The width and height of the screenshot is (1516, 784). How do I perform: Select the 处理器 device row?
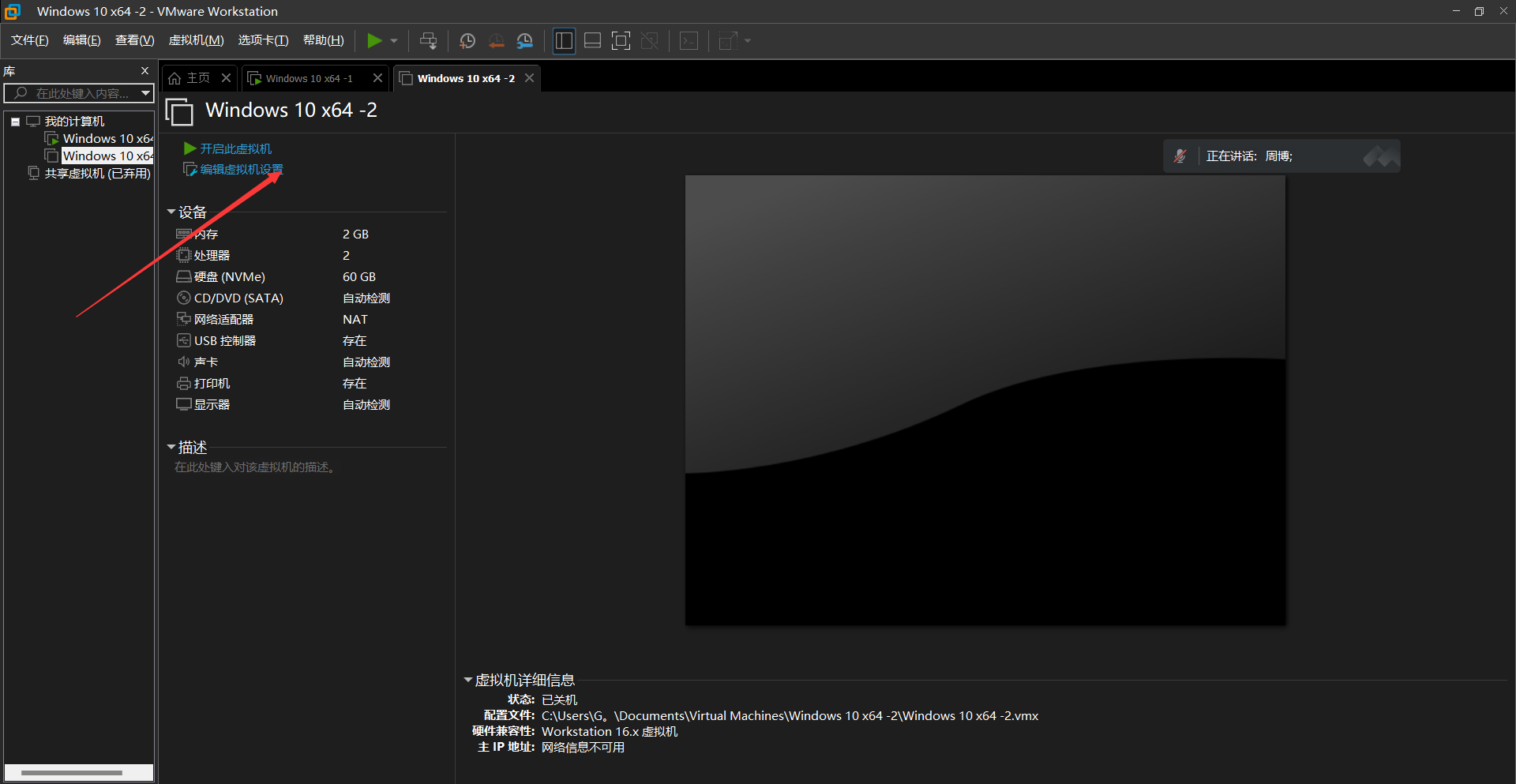pos(310,256)
